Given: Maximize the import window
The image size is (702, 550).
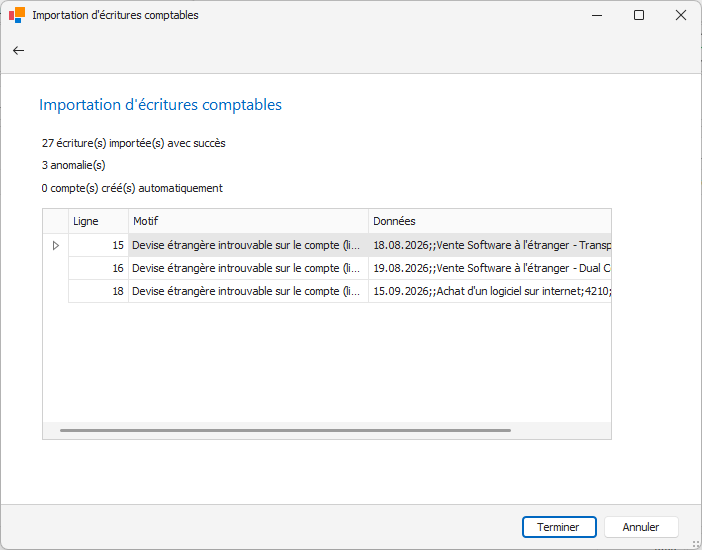Looking at the screenshot, I should coord(639,15).
